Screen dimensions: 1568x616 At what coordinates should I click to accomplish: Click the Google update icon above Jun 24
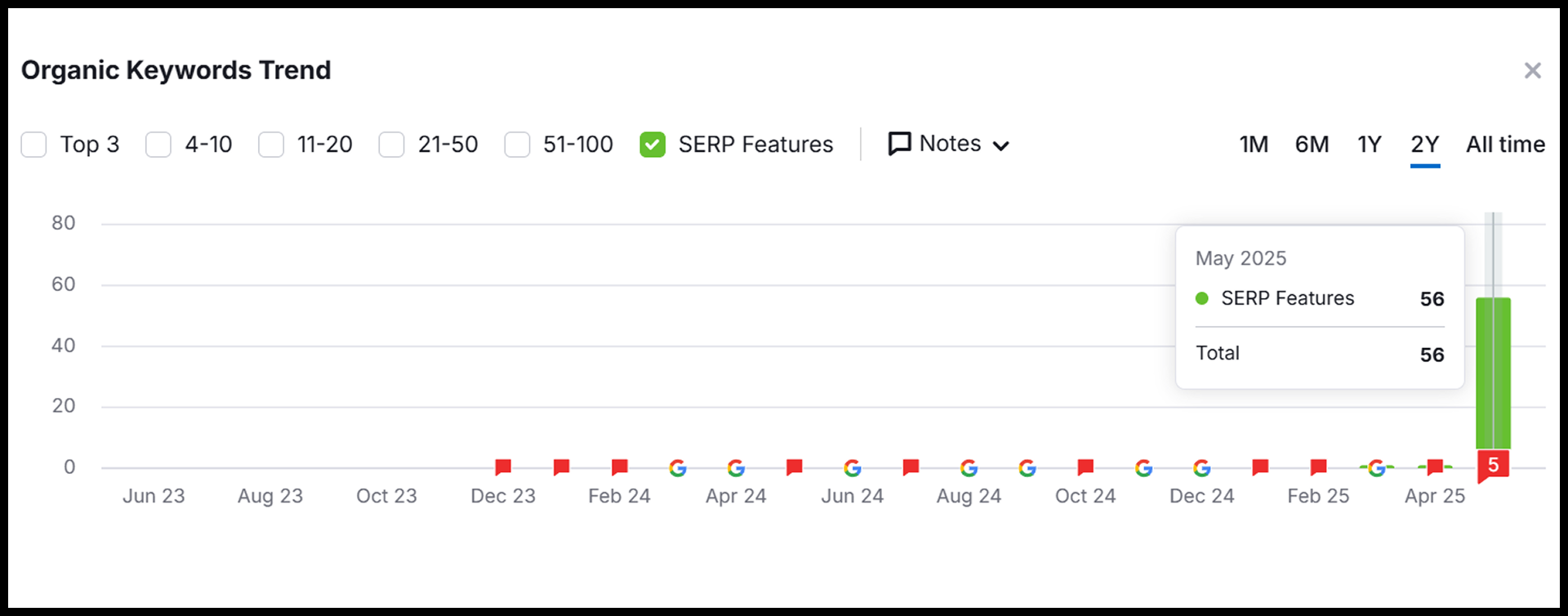853,468
